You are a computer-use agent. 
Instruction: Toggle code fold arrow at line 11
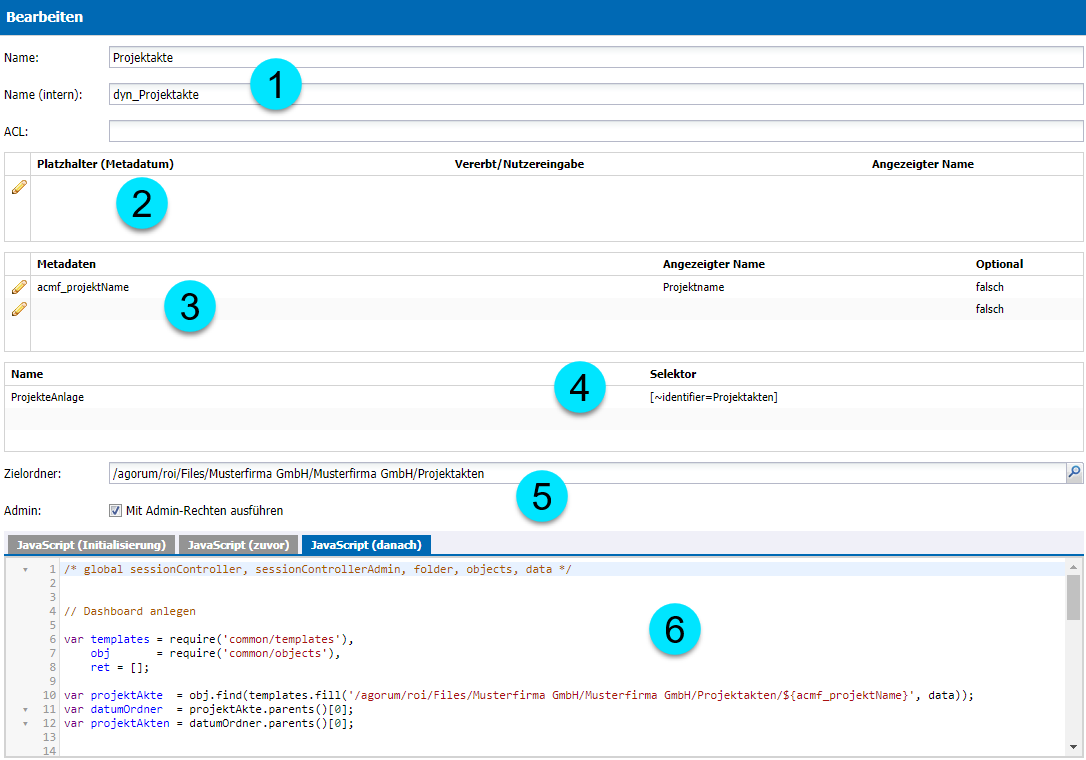(26, 709)
